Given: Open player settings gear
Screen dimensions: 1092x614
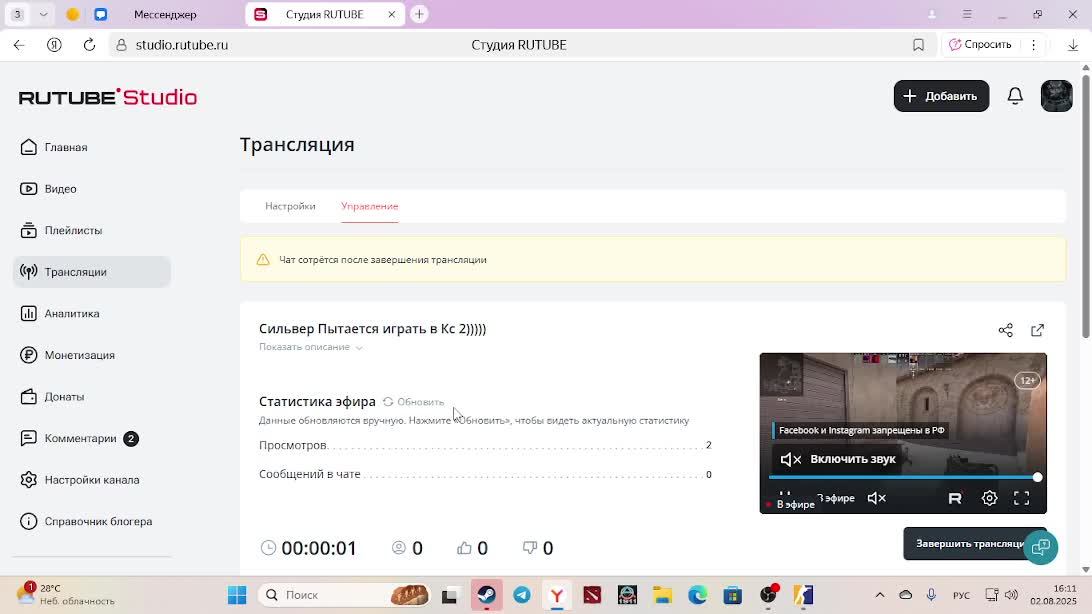Looking at the screenshot, I should 989,498.
